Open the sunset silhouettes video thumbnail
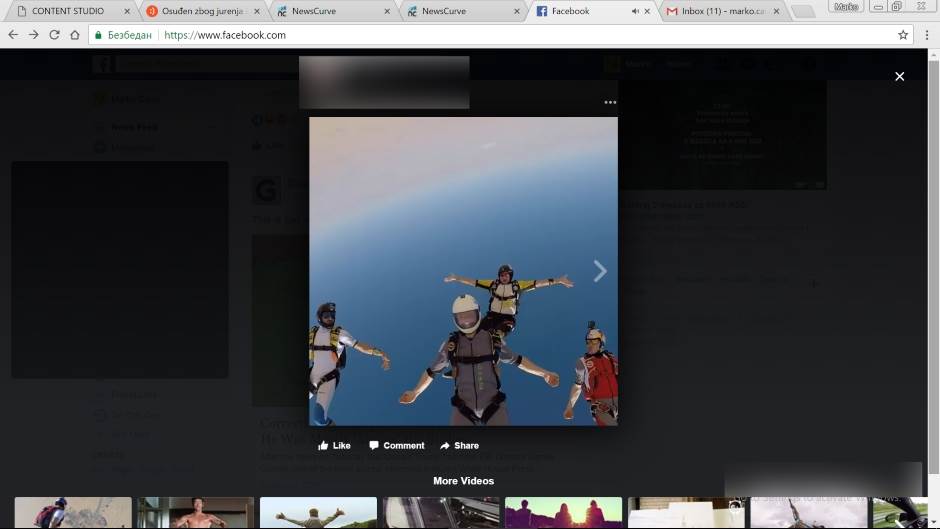The height and width of the screenshot is (529, 940). click(x=563, y=512)
